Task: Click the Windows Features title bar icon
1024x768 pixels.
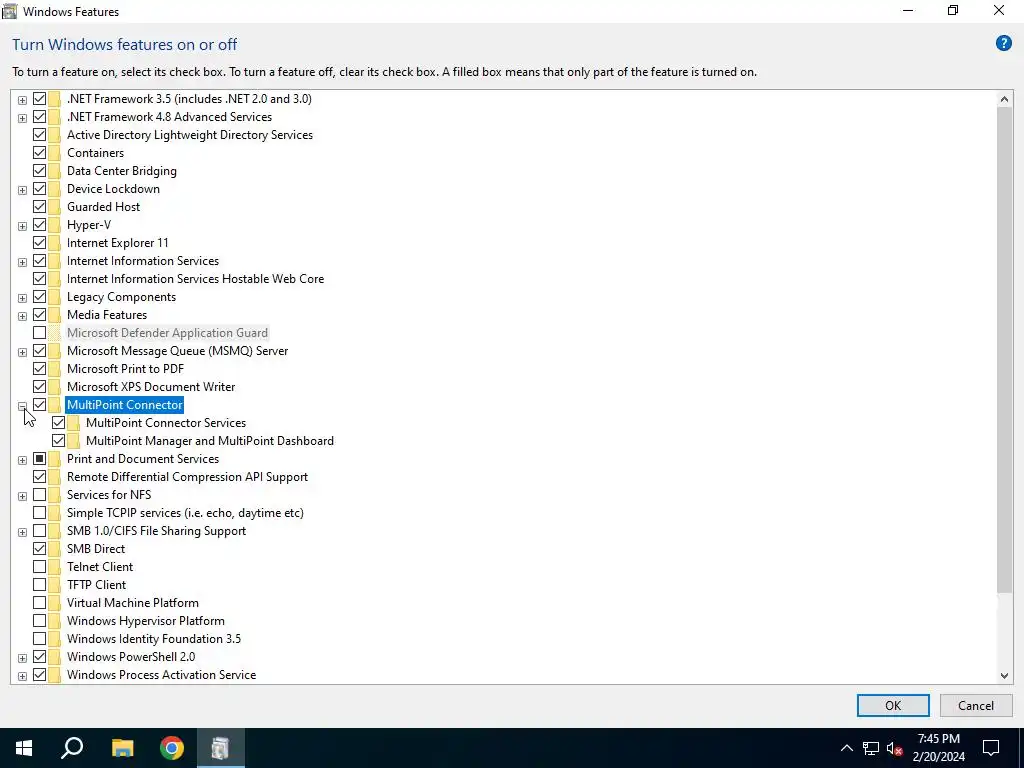Action: pyautogui.click(x=9, y=11)
